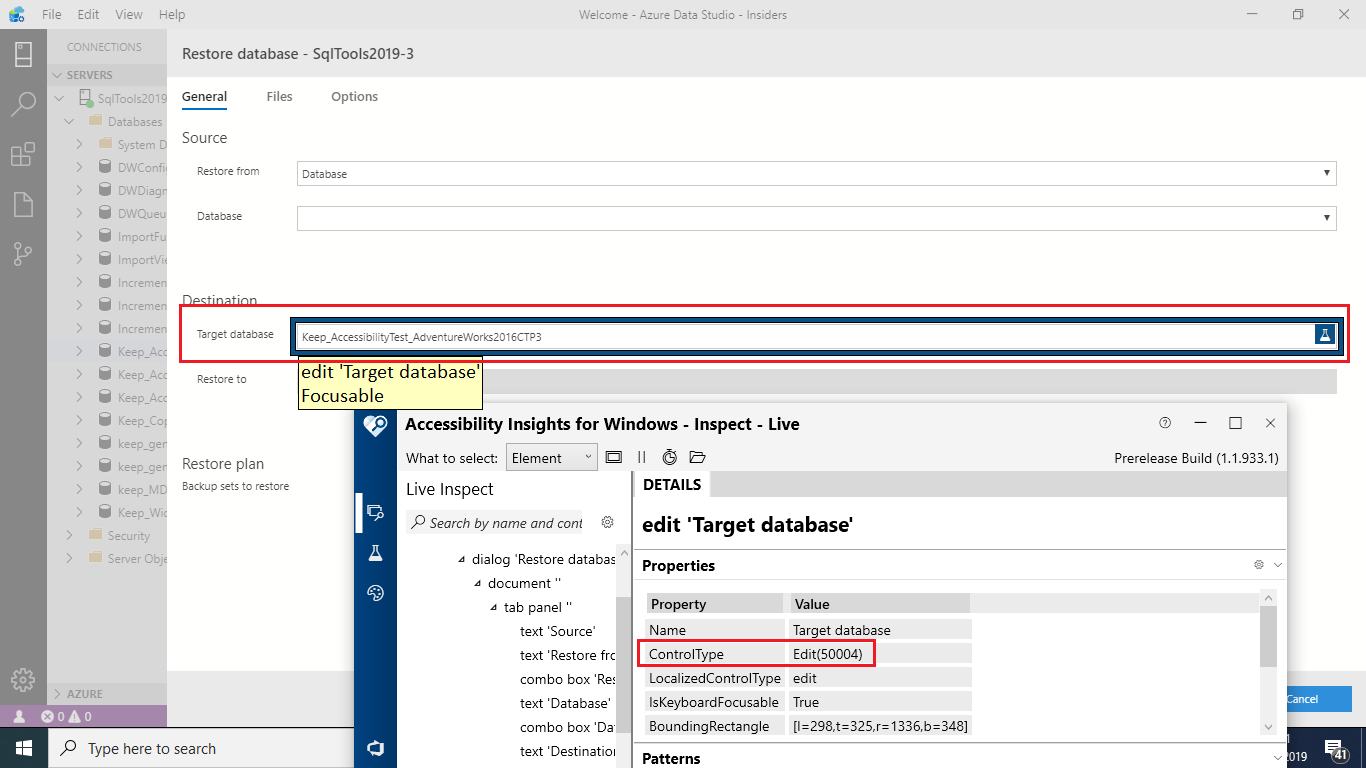Switch to the Files tab
The height and width of the screenshot is (768, 1366).
(279, 96)
